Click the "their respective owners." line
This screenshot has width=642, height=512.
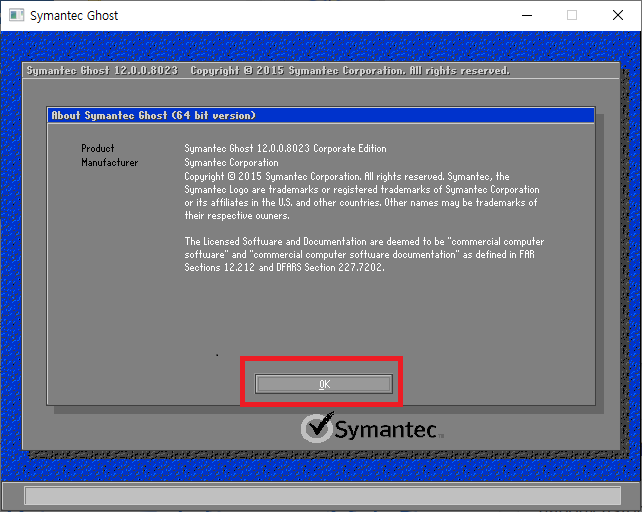tap(237, 215)
